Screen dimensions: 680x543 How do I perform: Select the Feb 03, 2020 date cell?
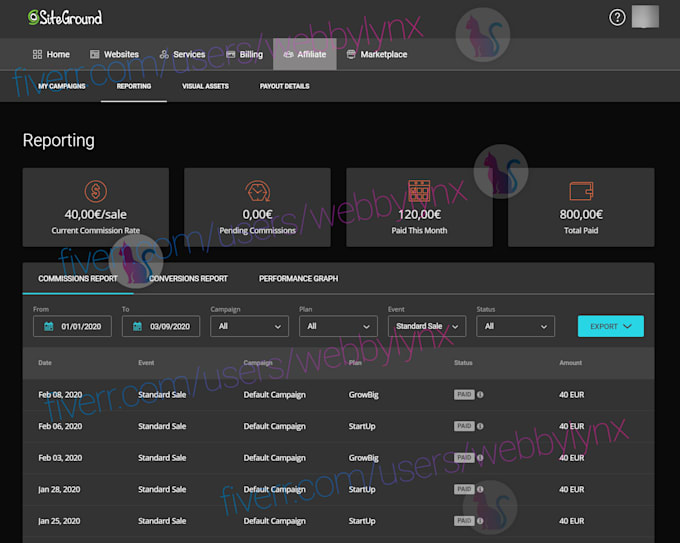click(60, 458)
